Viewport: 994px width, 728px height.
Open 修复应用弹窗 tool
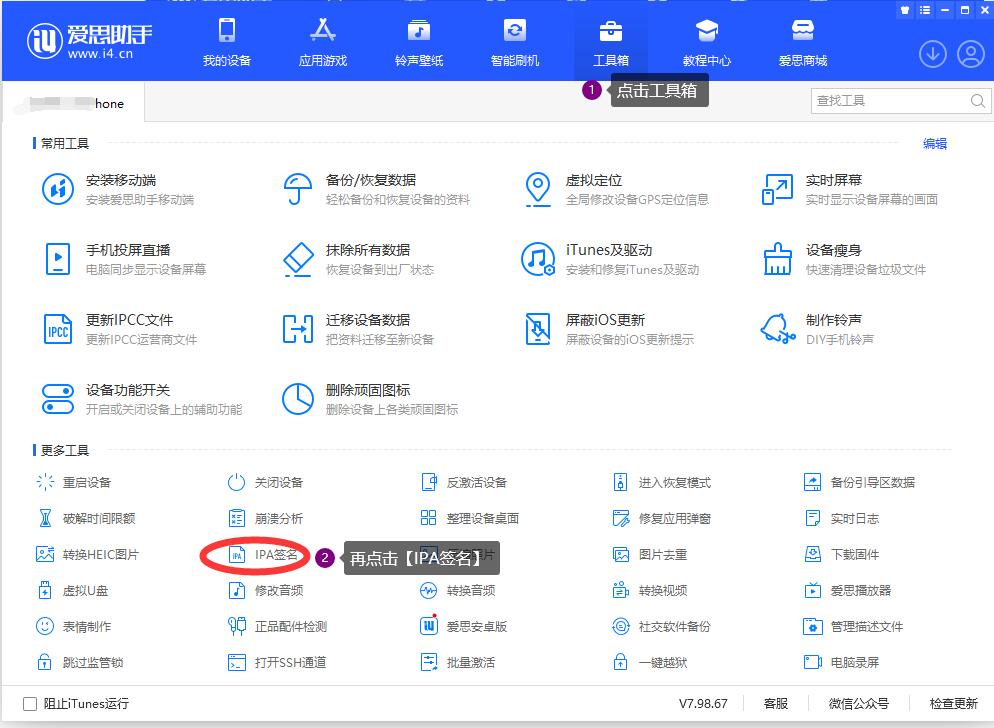click(x=662, y=519)
